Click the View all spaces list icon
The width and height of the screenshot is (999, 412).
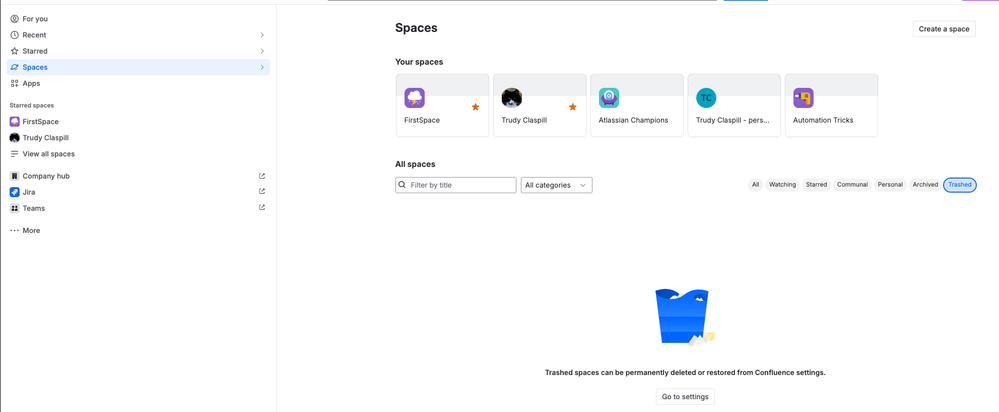(15, 154)
